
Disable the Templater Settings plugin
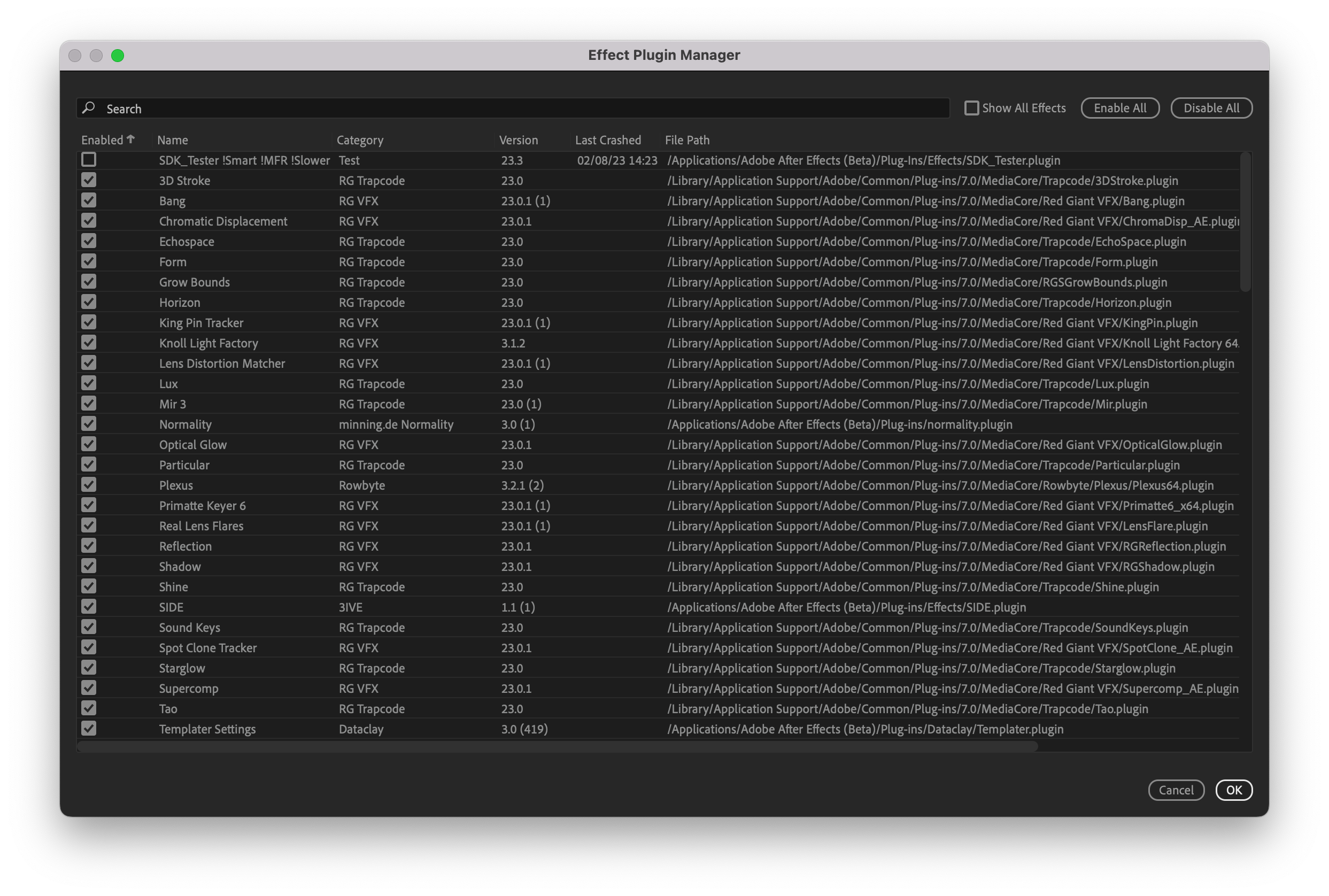point(89,729)
